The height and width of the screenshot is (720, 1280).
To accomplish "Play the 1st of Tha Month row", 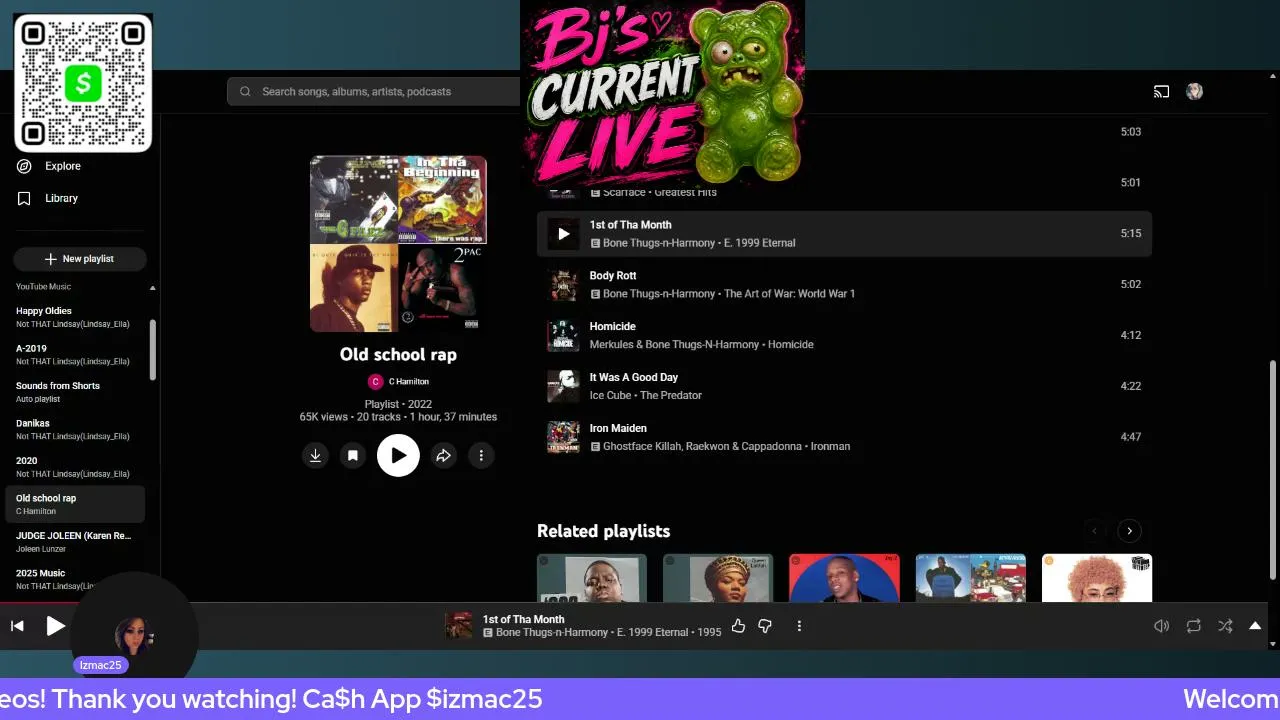I will coord(563,234).
